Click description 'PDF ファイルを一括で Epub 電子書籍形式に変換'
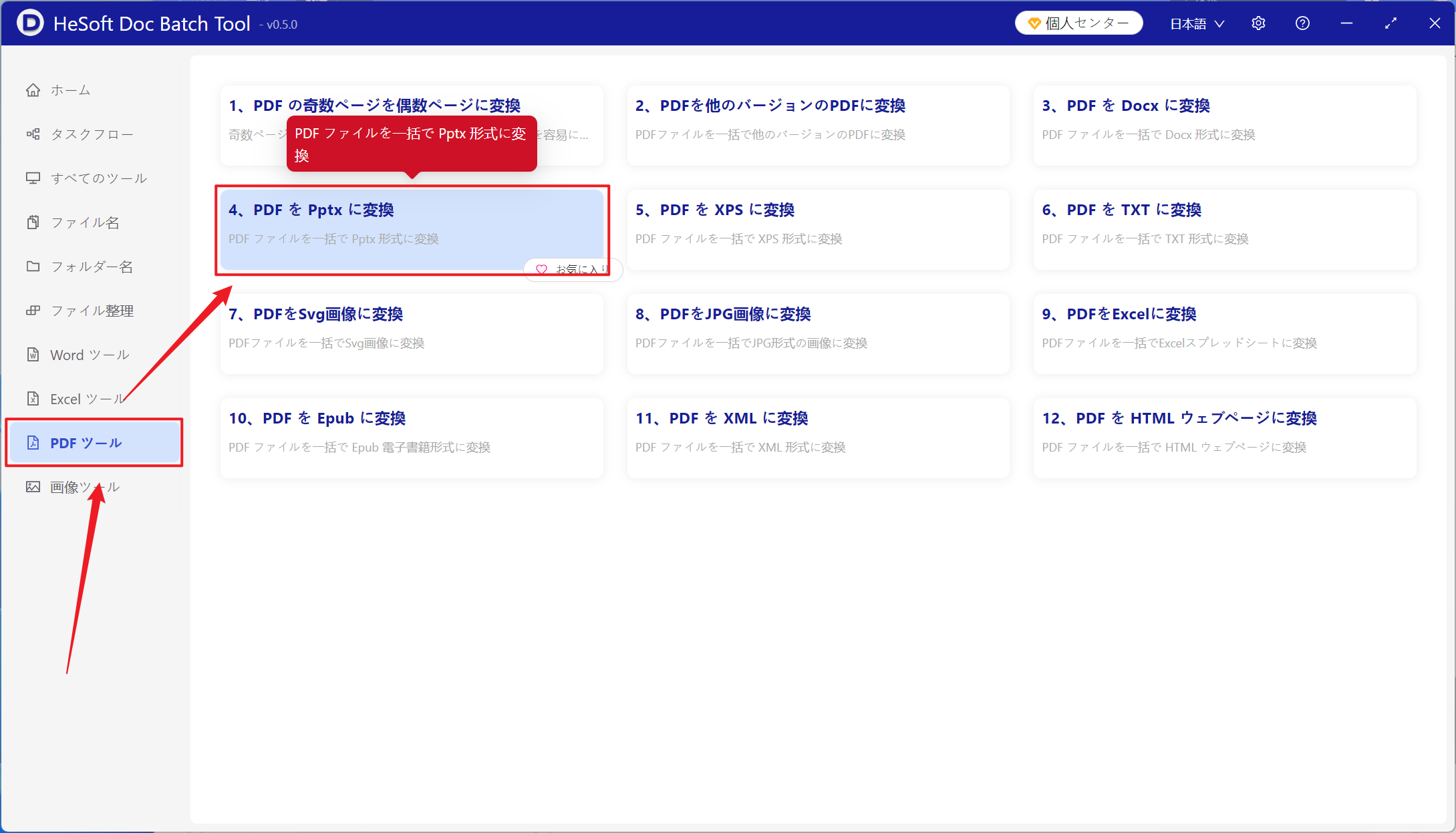The height and width of the screenshot is (833, 1456). coord(359,447)
